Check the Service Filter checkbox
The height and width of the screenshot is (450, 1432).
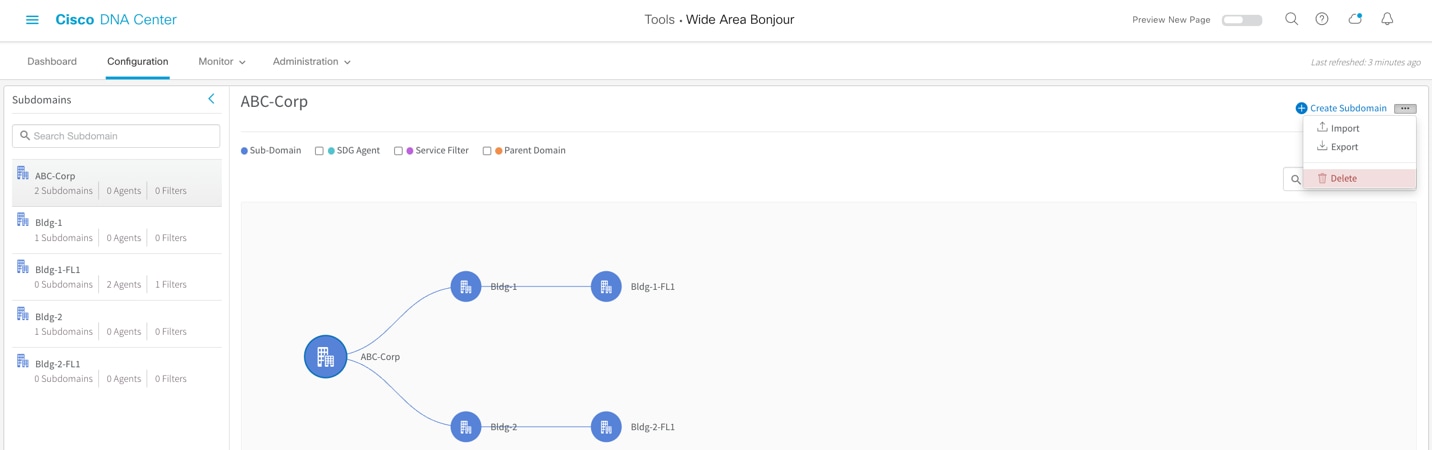pos(398,151)
